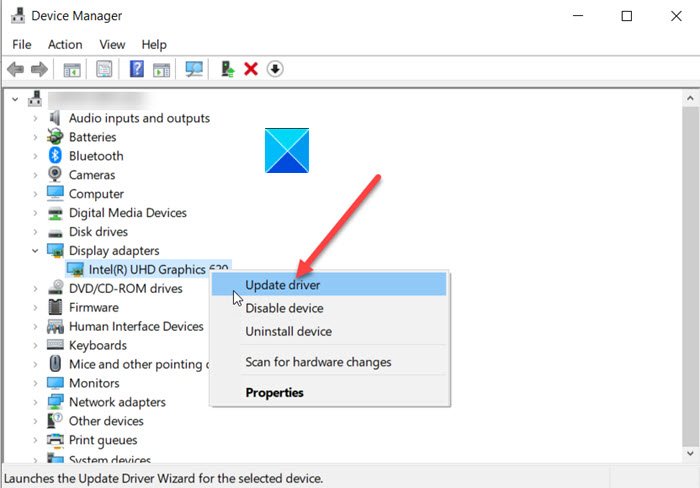Expand the Keyboards chevron
Image resolution: width=700 pixels, height=488 pixels.
(35, 345)
